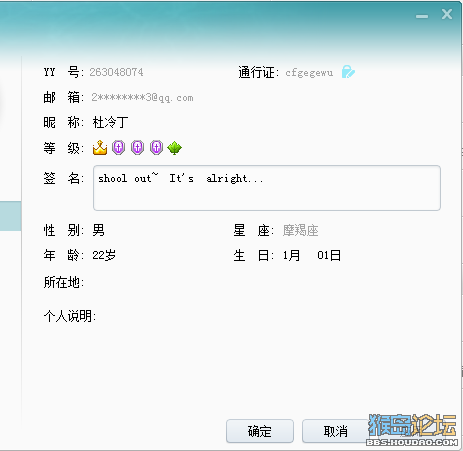Click the 确定 confirm button
Image resolution: width=463 pixels, height=451 pixels.
(260, 431)
